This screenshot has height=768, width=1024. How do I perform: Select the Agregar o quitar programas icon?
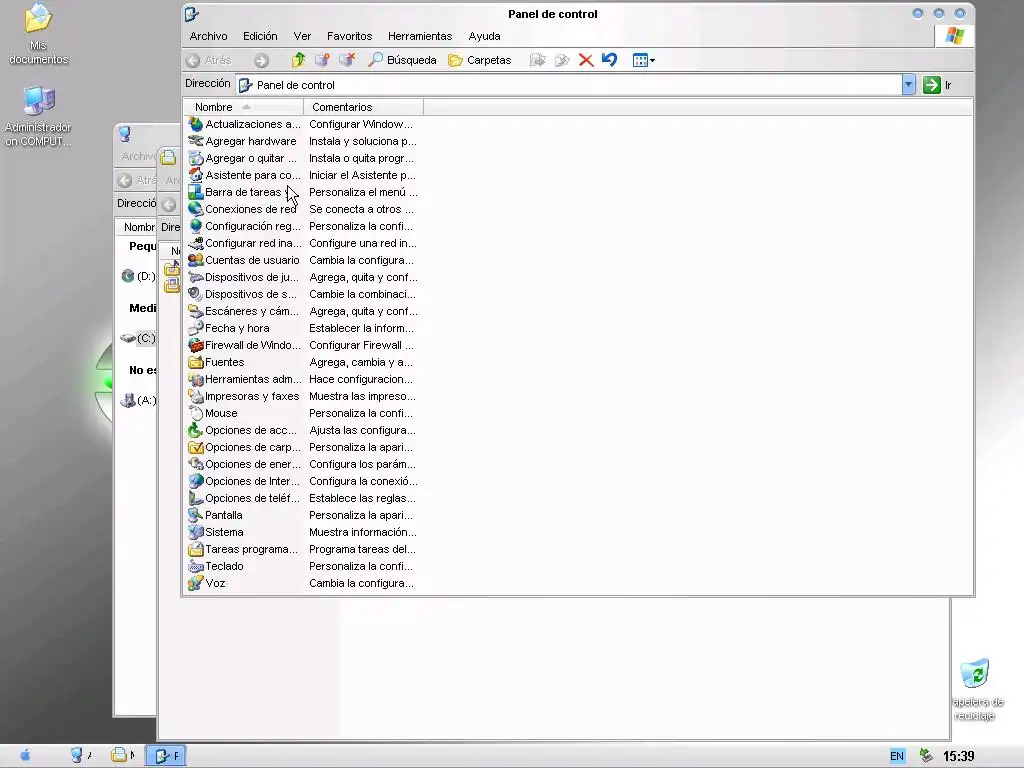196,158
